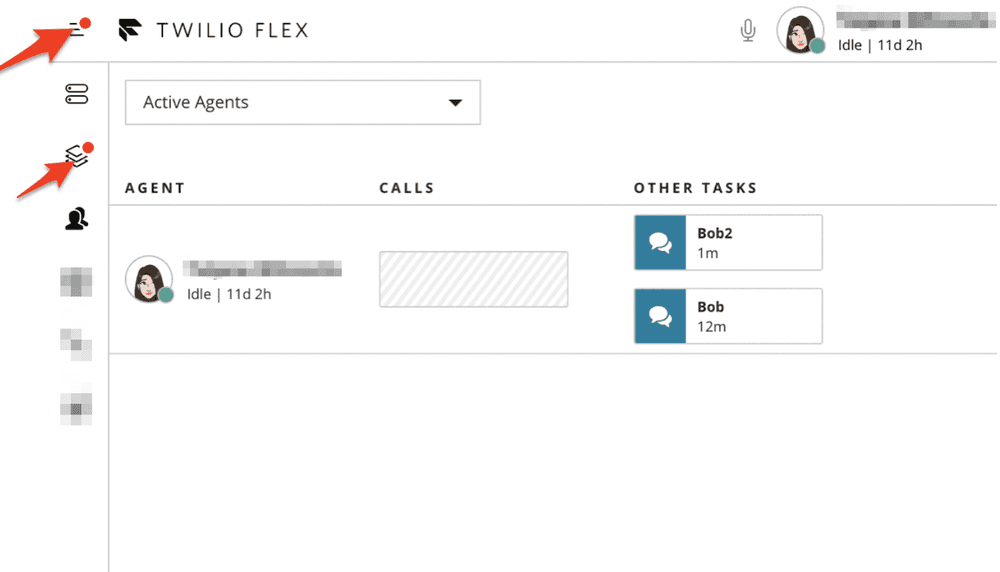Screen dimensions: 1000x572
Task: Click the chat bubble icon on Bob task
Action: tap(660, 316)
